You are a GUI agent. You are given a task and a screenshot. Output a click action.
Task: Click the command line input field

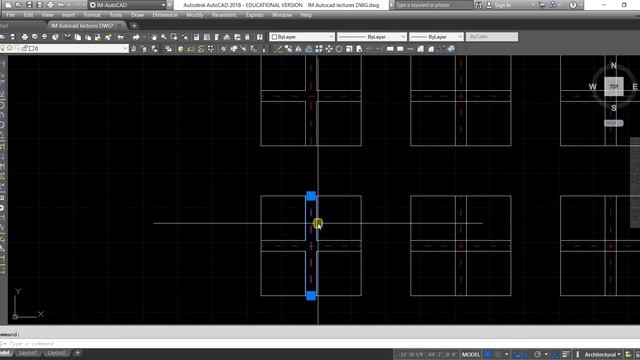(320, 344)
